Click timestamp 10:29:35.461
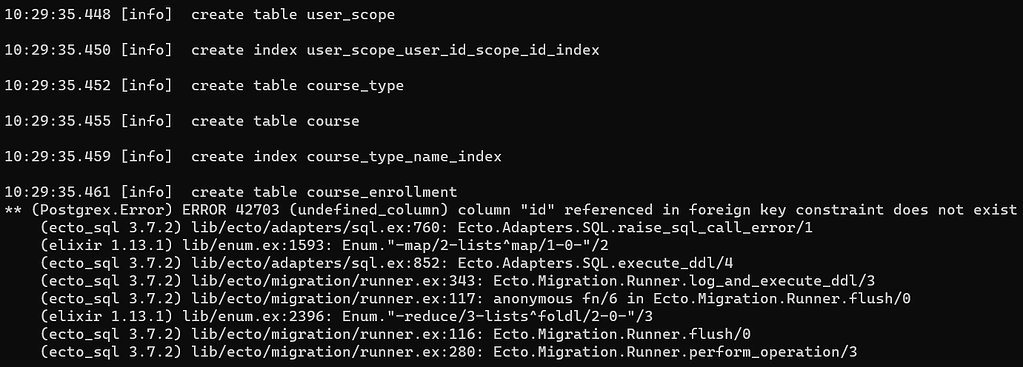 coord(59,192)
